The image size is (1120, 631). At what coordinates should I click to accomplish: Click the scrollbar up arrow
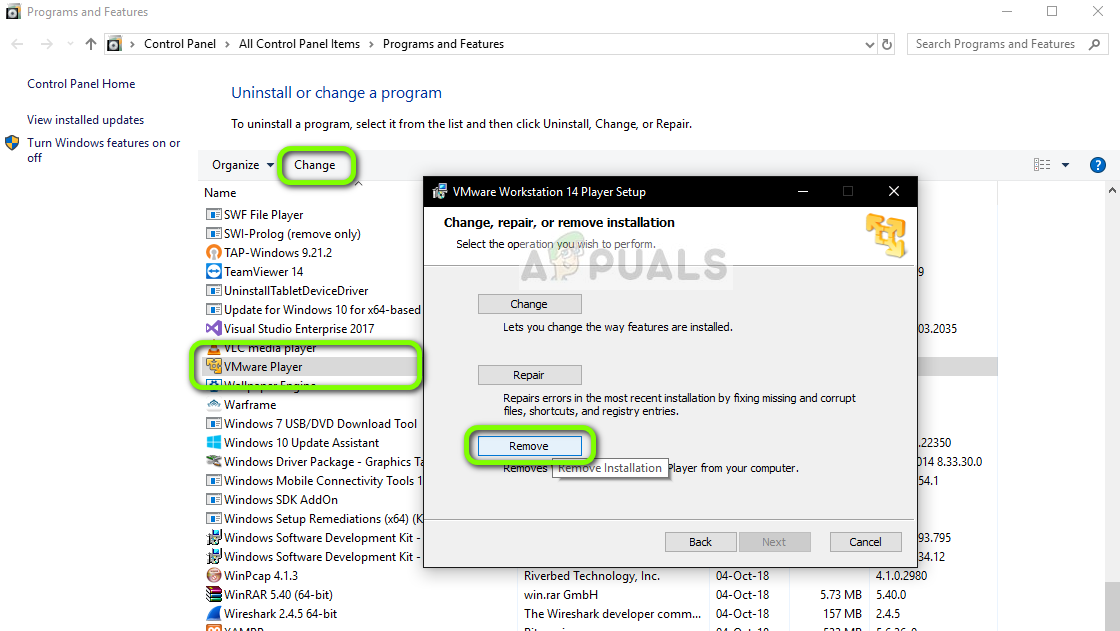coord(1112,191)
